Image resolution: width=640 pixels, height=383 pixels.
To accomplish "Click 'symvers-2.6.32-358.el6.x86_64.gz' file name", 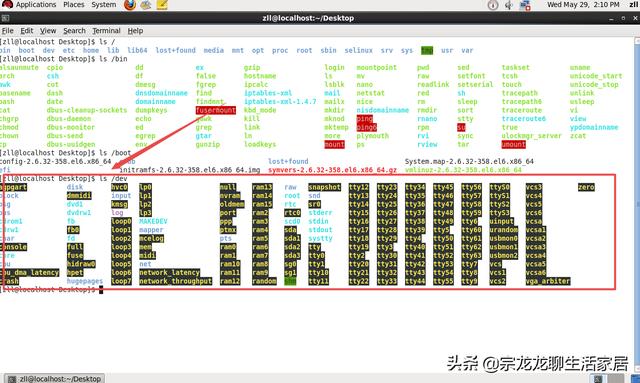I will (x=332, y=170).
